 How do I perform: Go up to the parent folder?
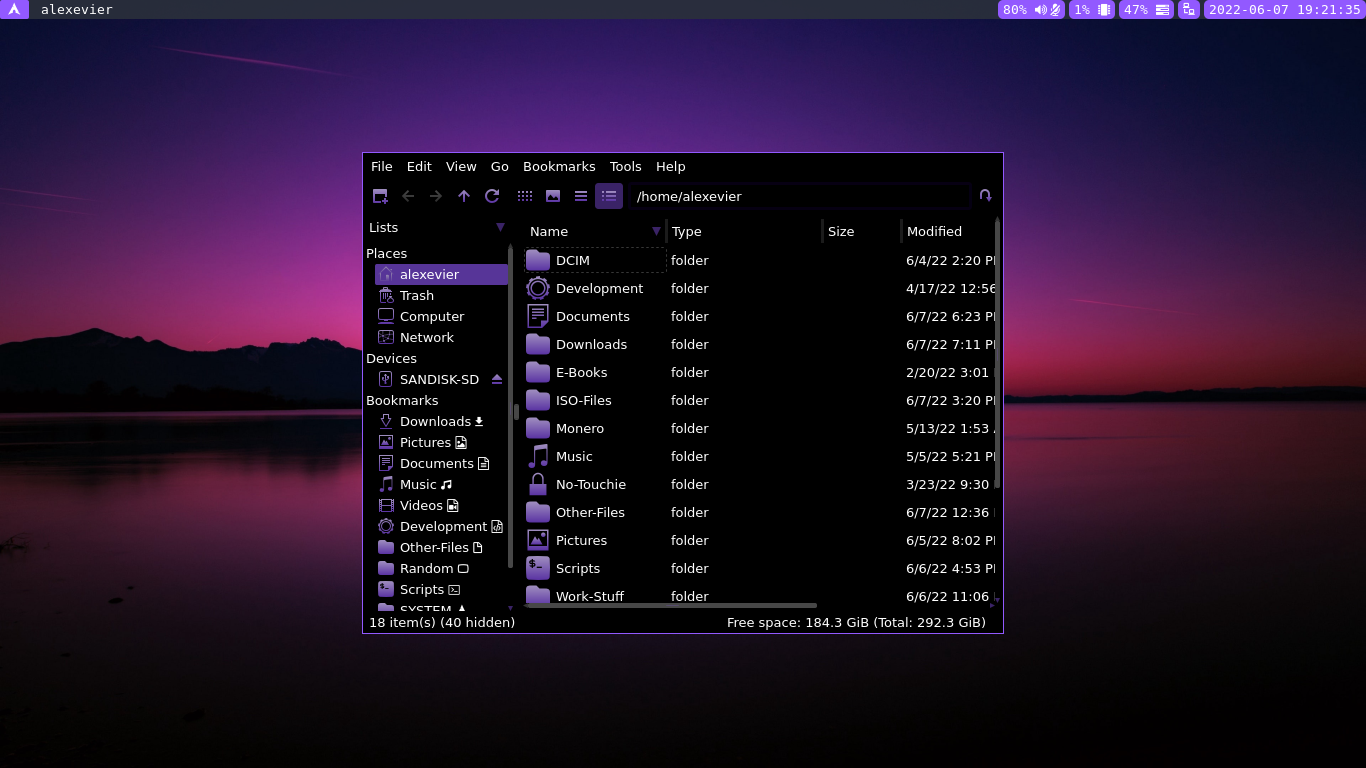pyautogui.click(x=464, y=196)
